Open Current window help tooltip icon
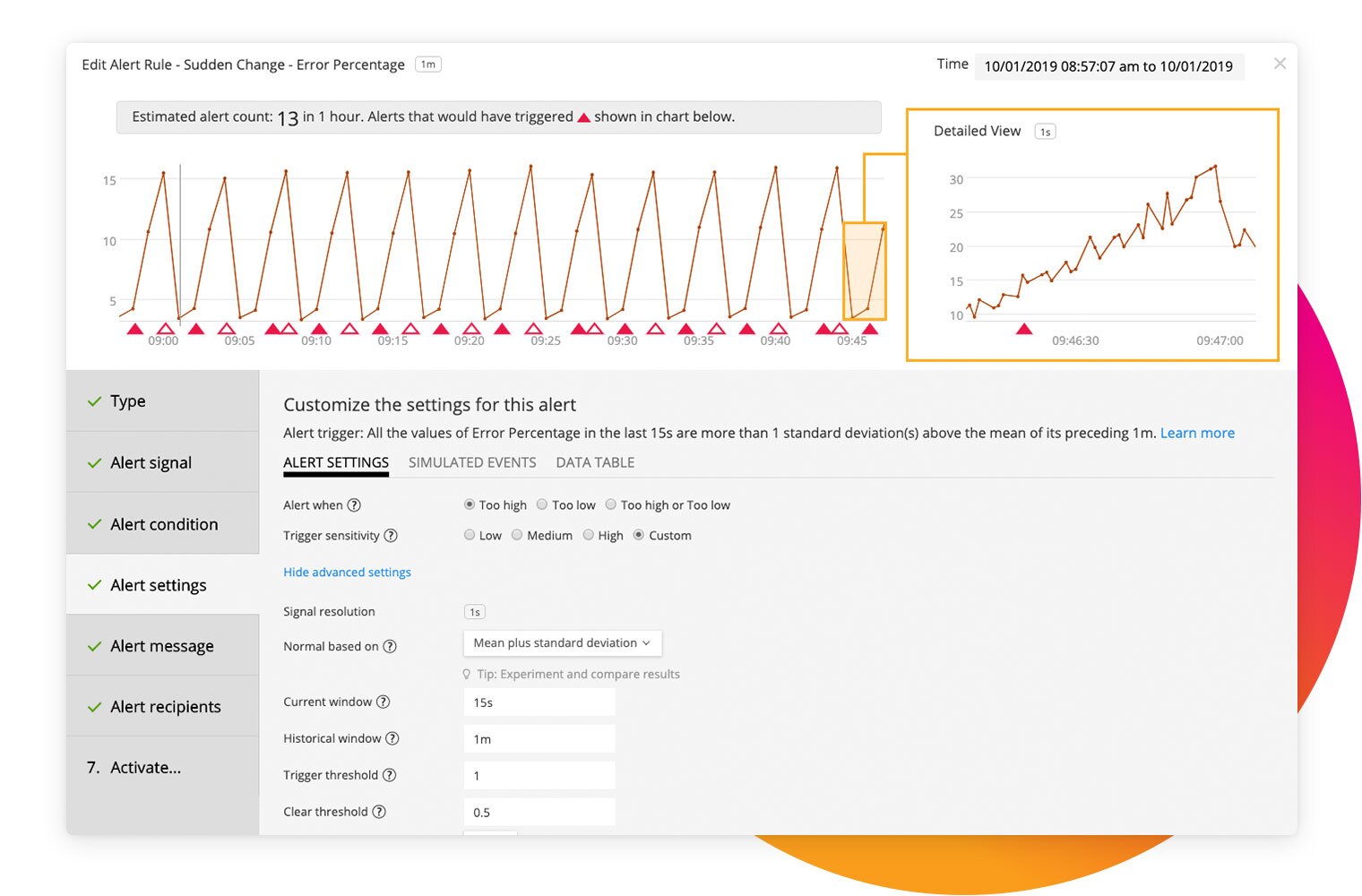 pos(384,702)
